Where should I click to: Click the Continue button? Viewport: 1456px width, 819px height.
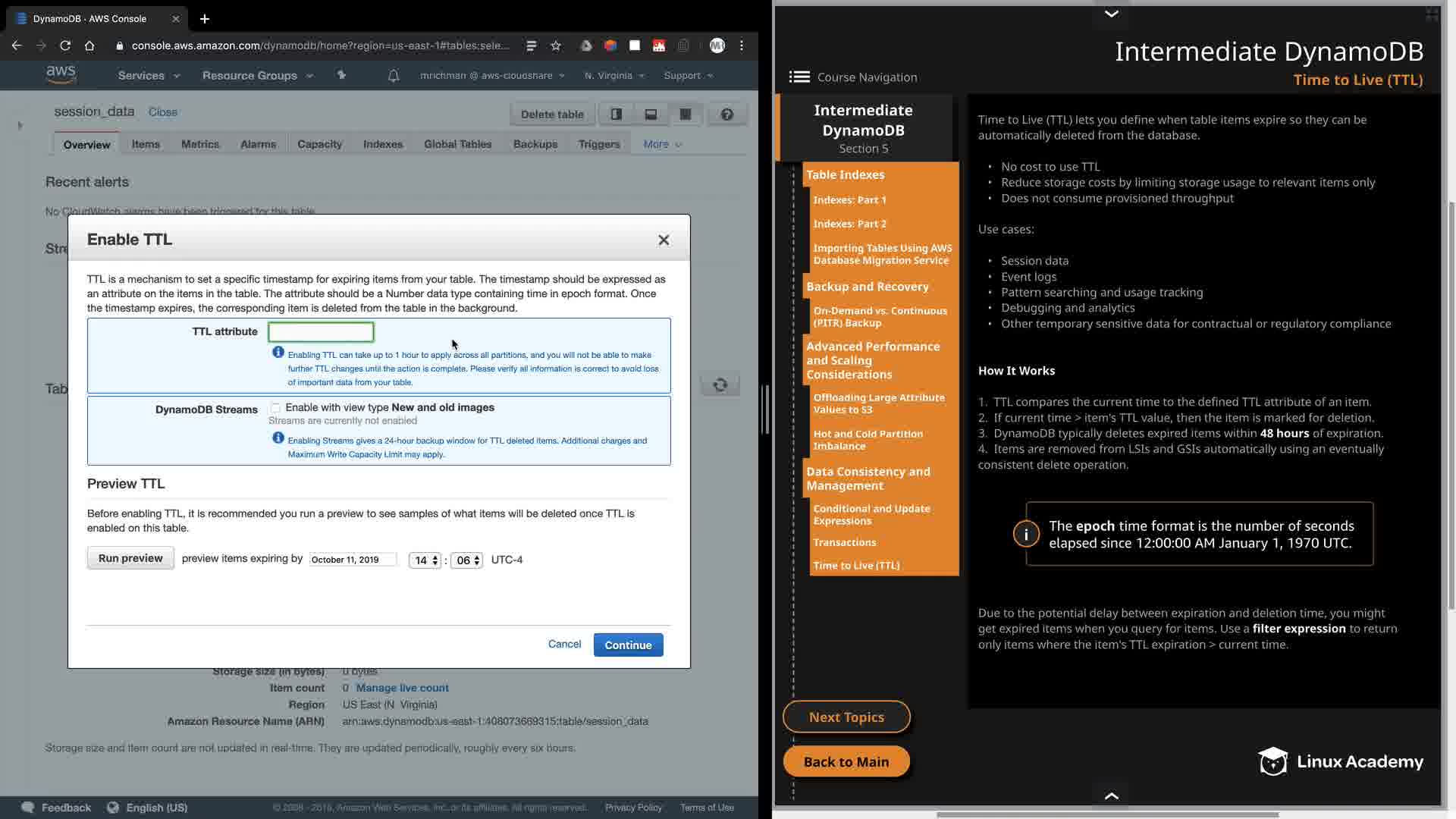coord(628,645)
